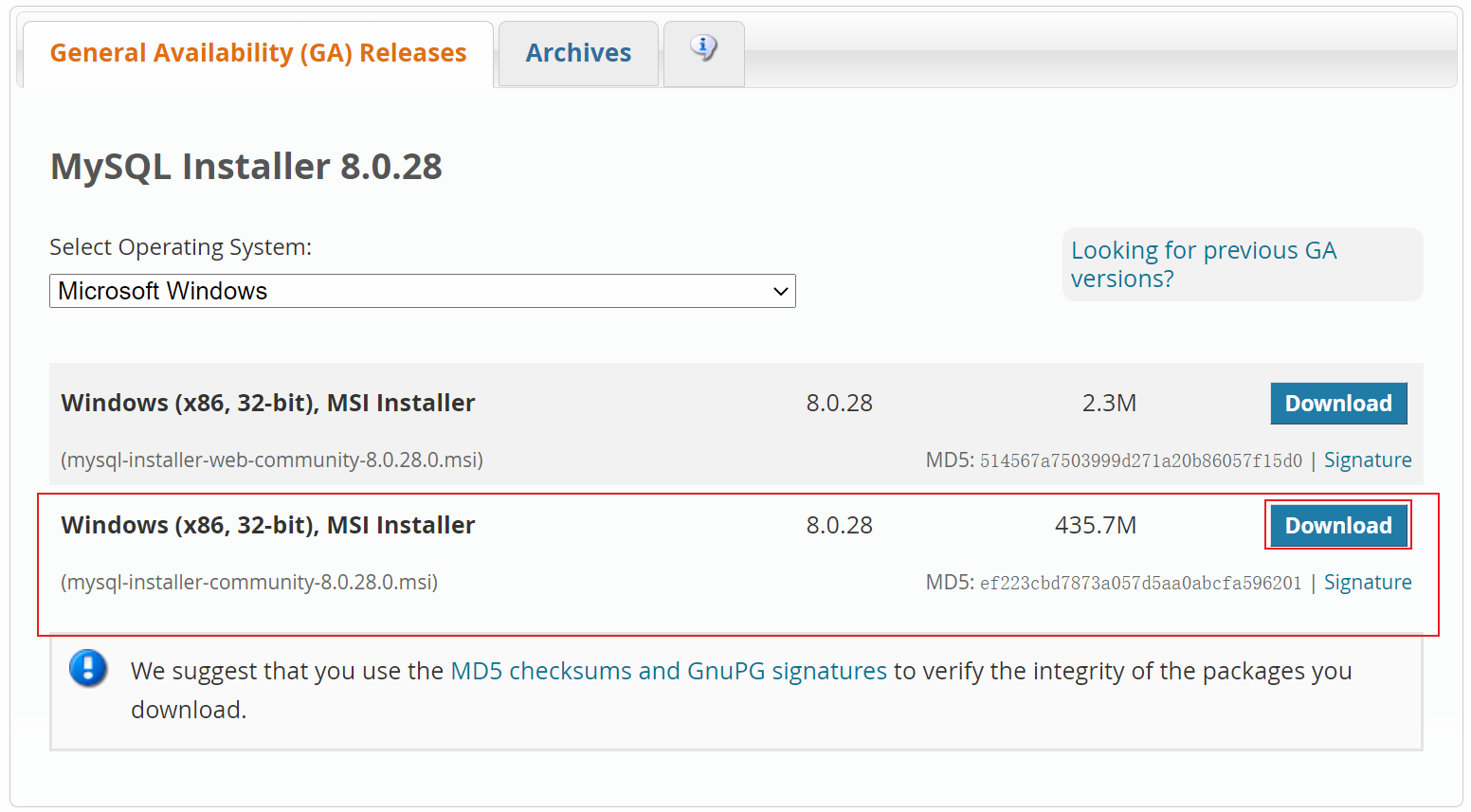Click MSI Installer title in the 435.7M row
The image size is (1471, 812).
point(268,526)
